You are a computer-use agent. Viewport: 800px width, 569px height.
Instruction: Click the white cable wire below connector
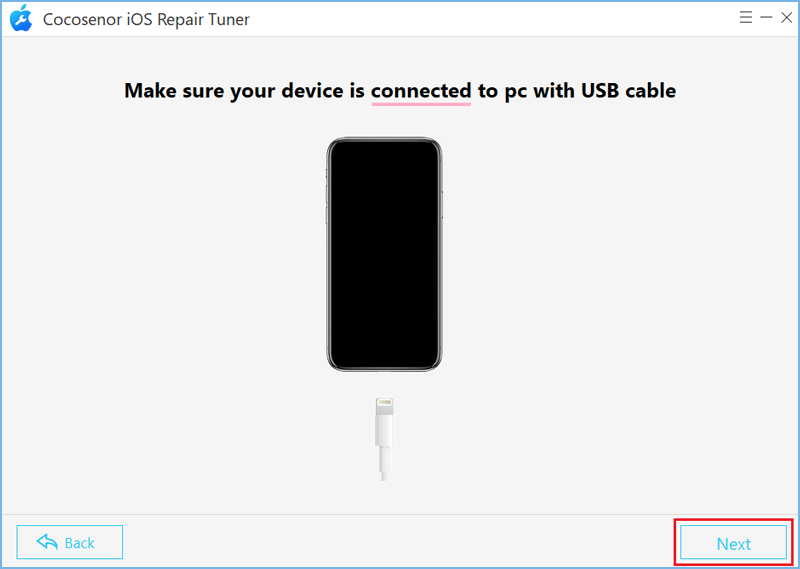tap(384, 463)
